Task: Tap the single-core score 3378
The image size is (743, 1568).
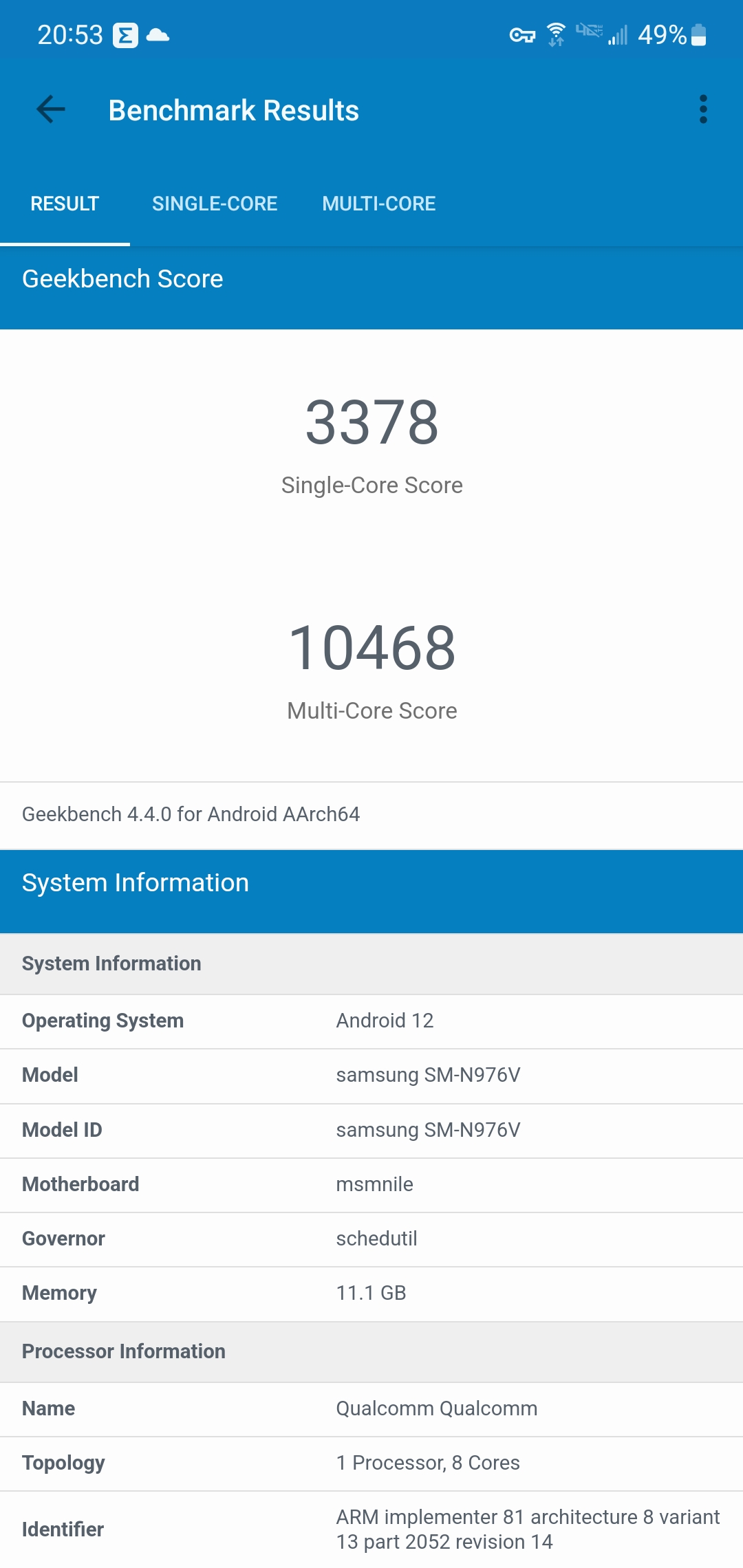Action: pos(372,422)
